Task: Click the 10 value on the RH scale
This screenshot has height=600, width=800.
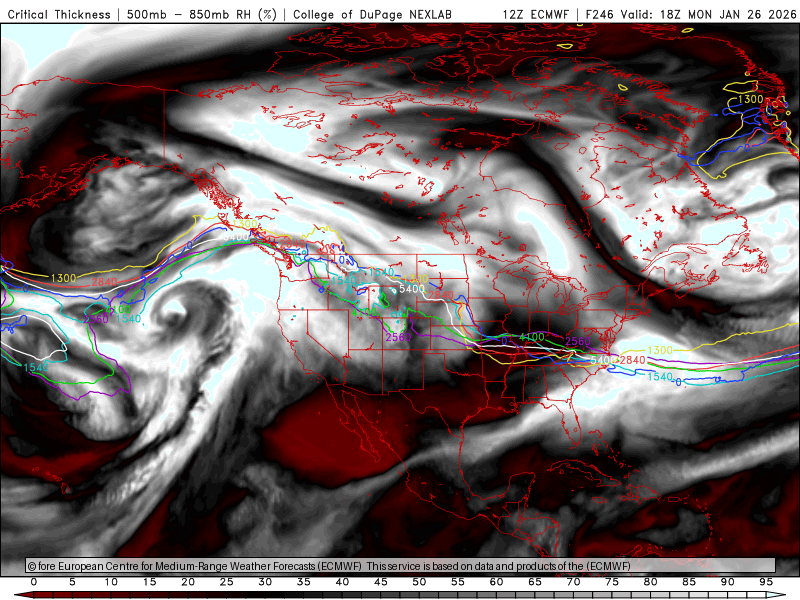Action: pyautogui.click(x=111, y=582)
